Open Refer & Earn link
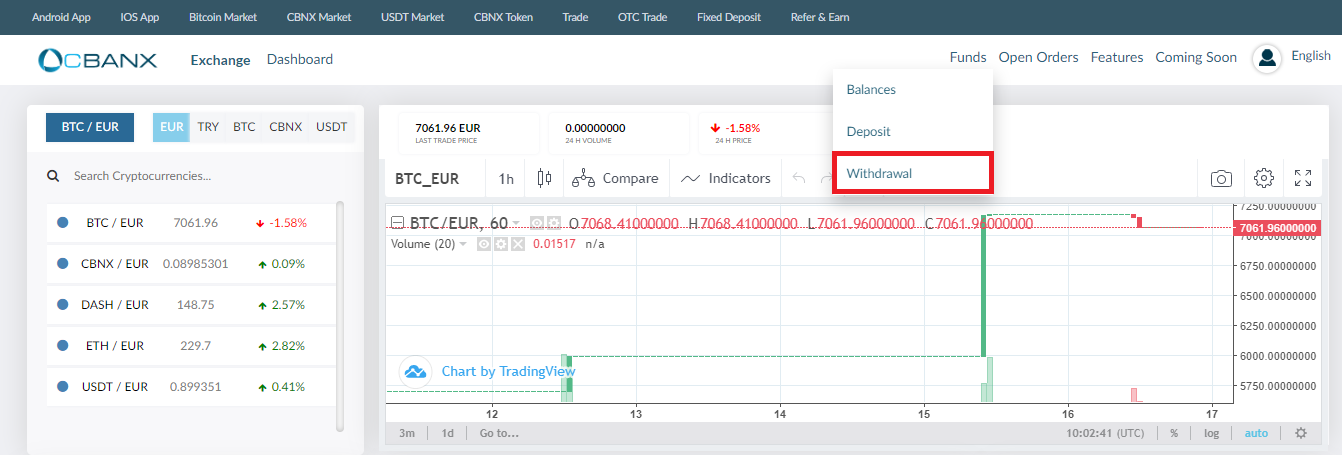 (820, 17)
